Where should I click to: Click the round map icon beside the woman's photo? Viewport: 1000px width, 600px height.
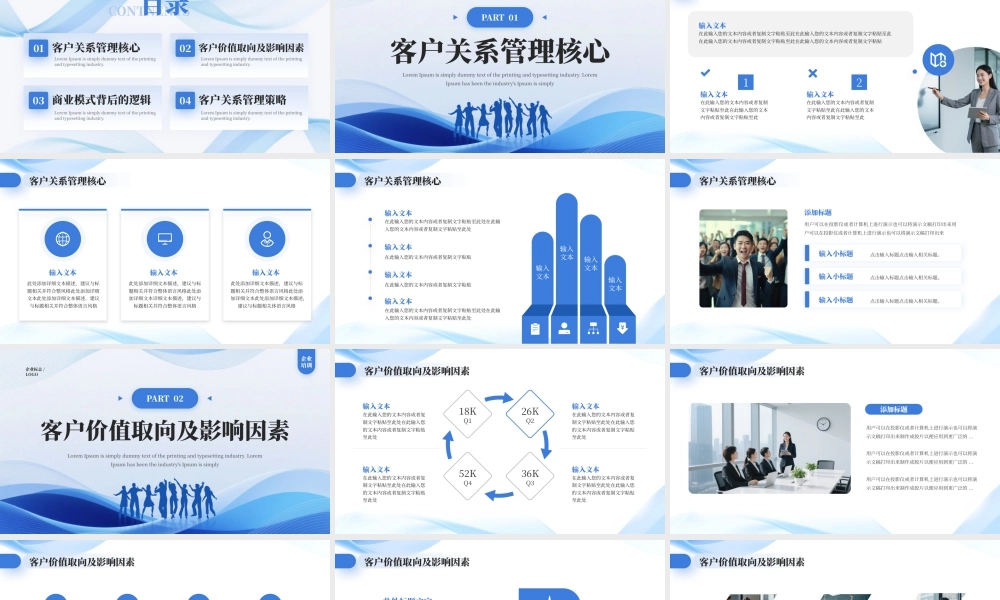click(x=938, y=60)
